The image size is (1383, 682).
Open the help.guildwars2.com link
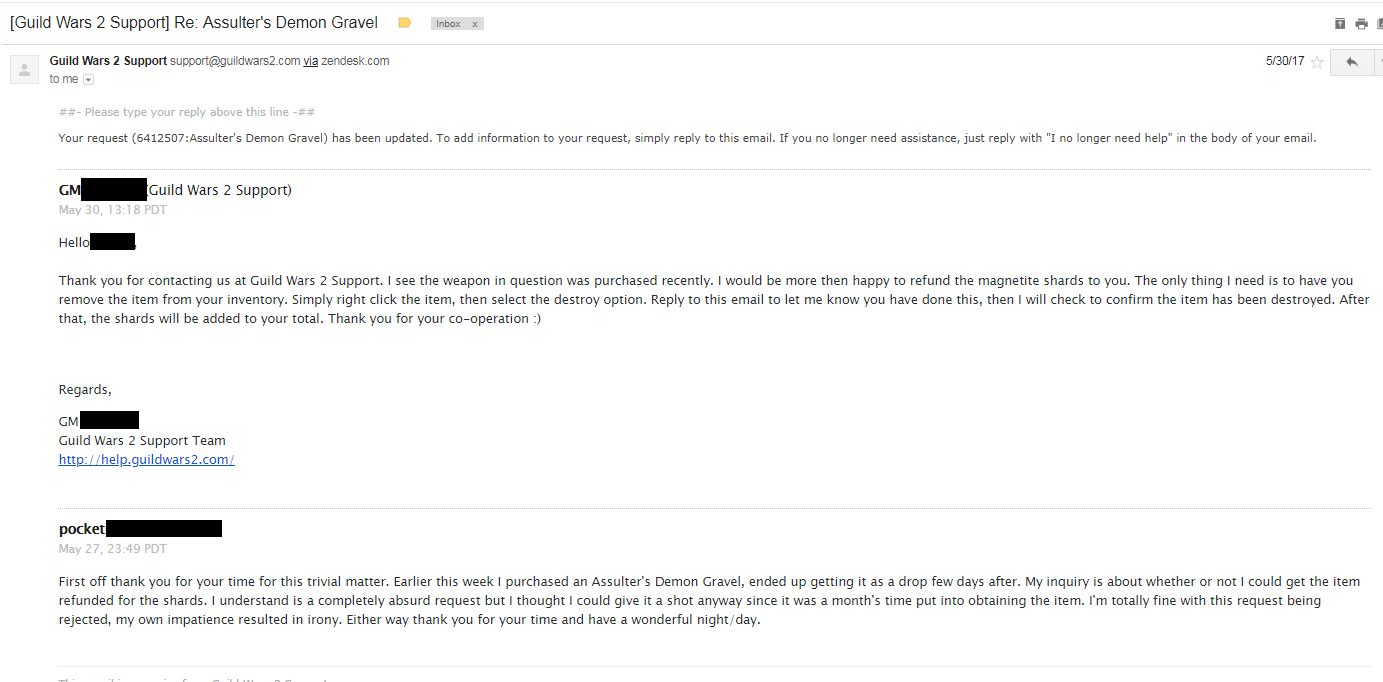[x=146, y=460]
